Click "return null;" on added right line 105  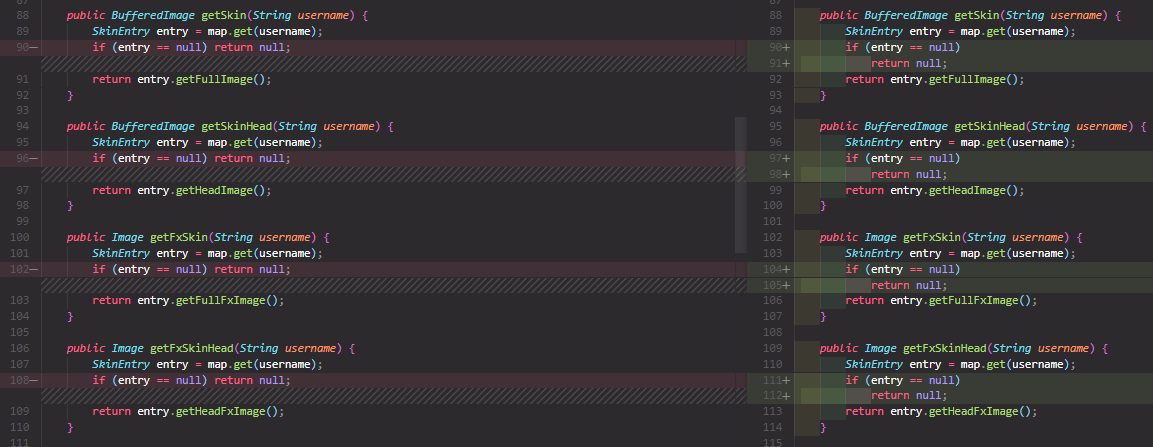coord(909,285)
